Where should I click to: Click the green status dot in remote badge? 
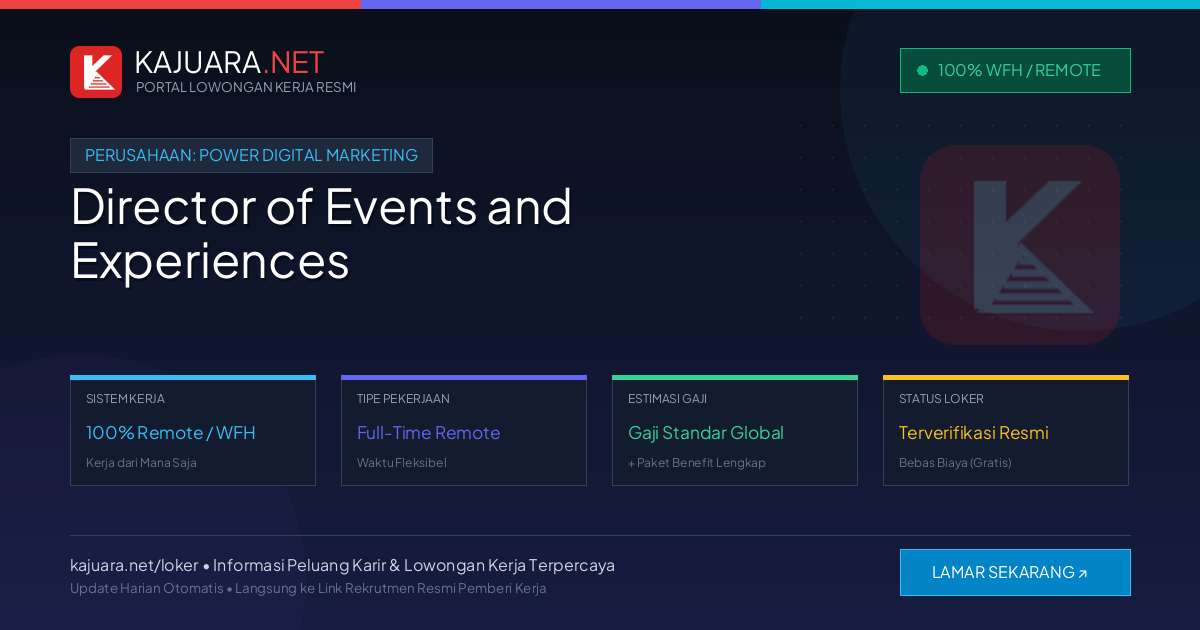tap(922, 70)
